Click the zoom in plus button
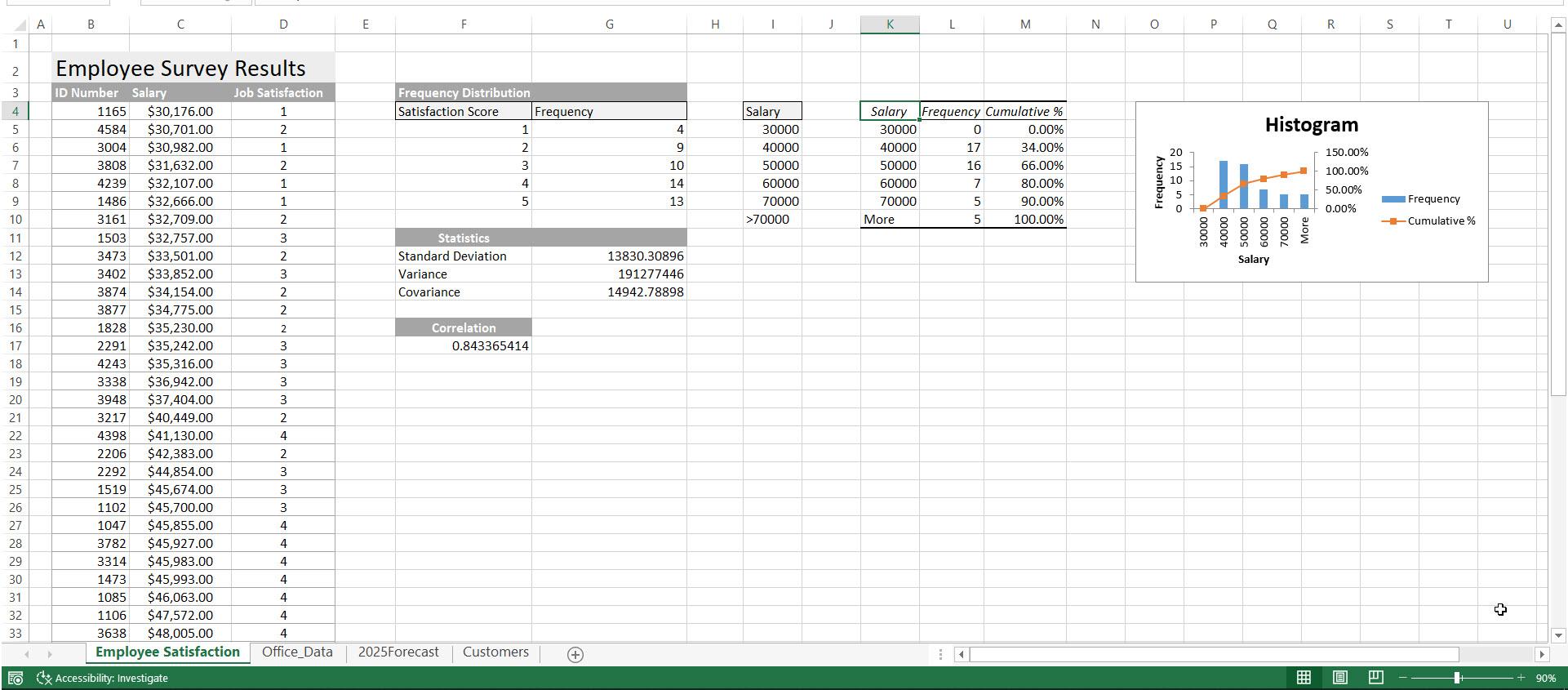This screenshot has height=690, width=1568. click(1521, 678)
